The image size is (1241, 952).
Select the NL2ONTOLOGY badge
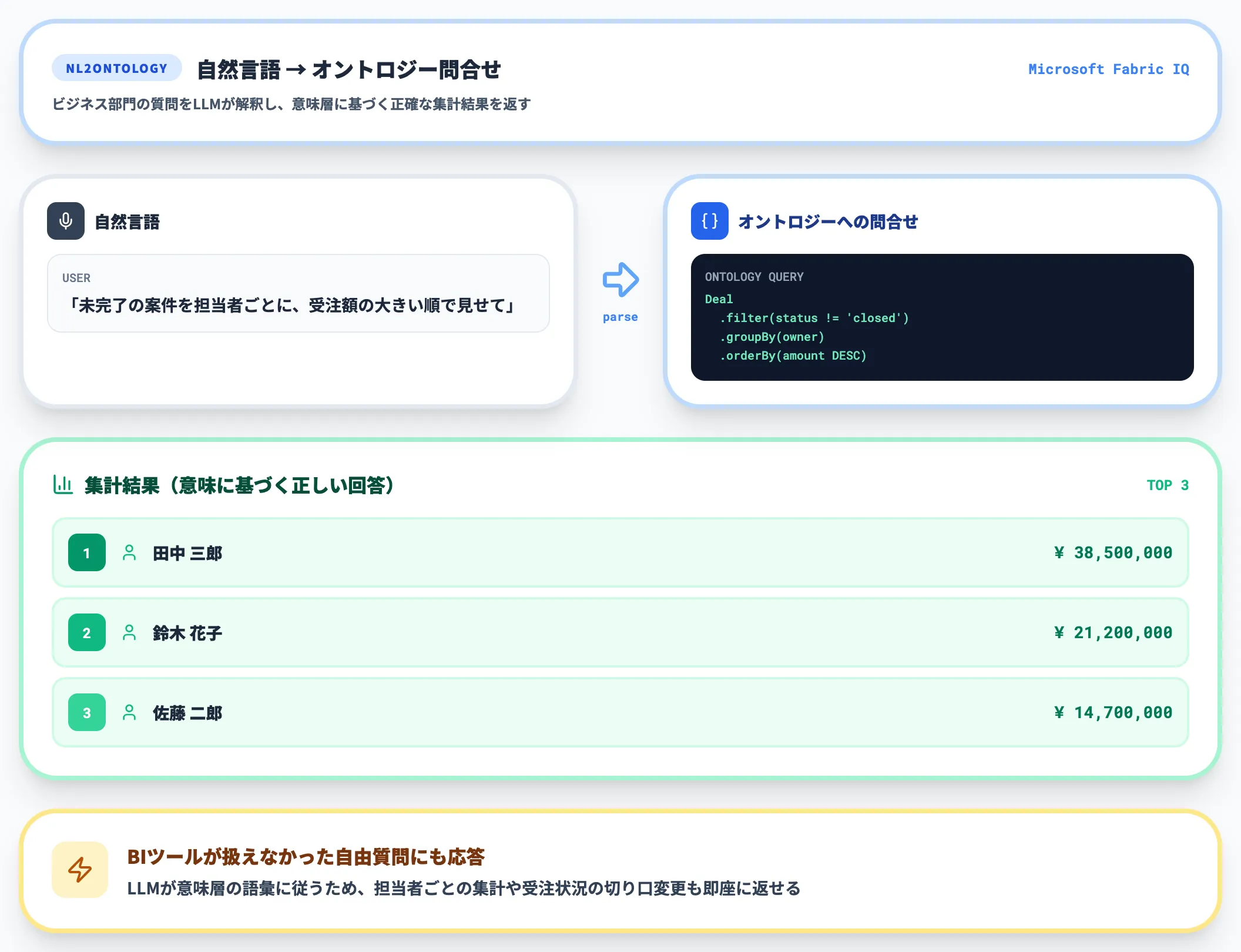[x=116, y=68]
